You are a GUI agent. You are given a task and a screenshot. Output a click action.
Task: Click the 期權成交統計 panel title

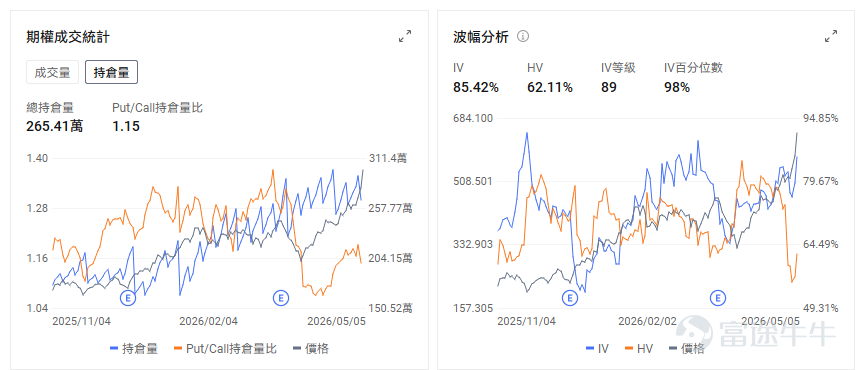(68, 37)
